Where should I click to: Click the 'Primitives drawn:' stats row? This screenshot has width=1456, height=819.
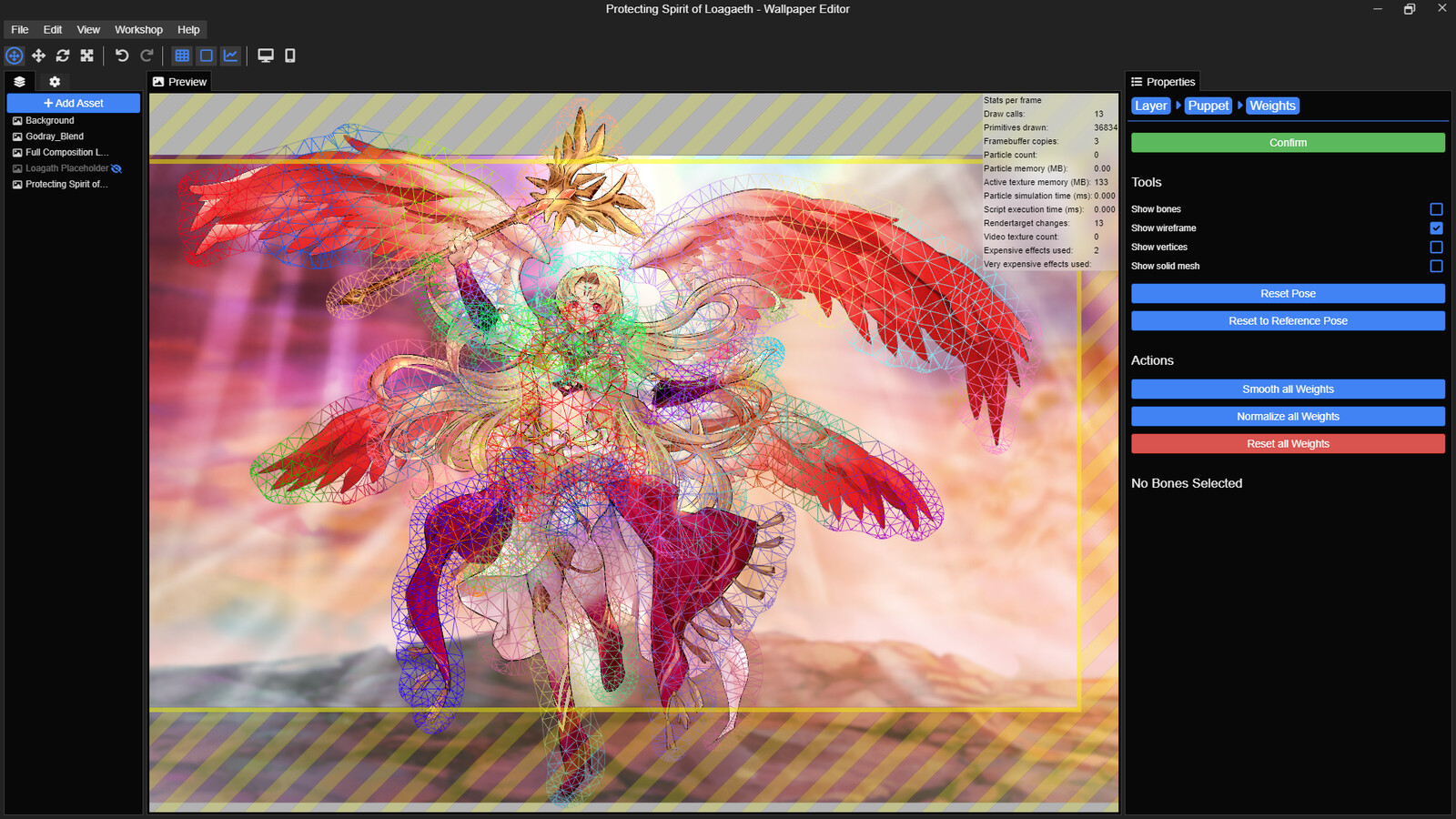[1050, 127]
